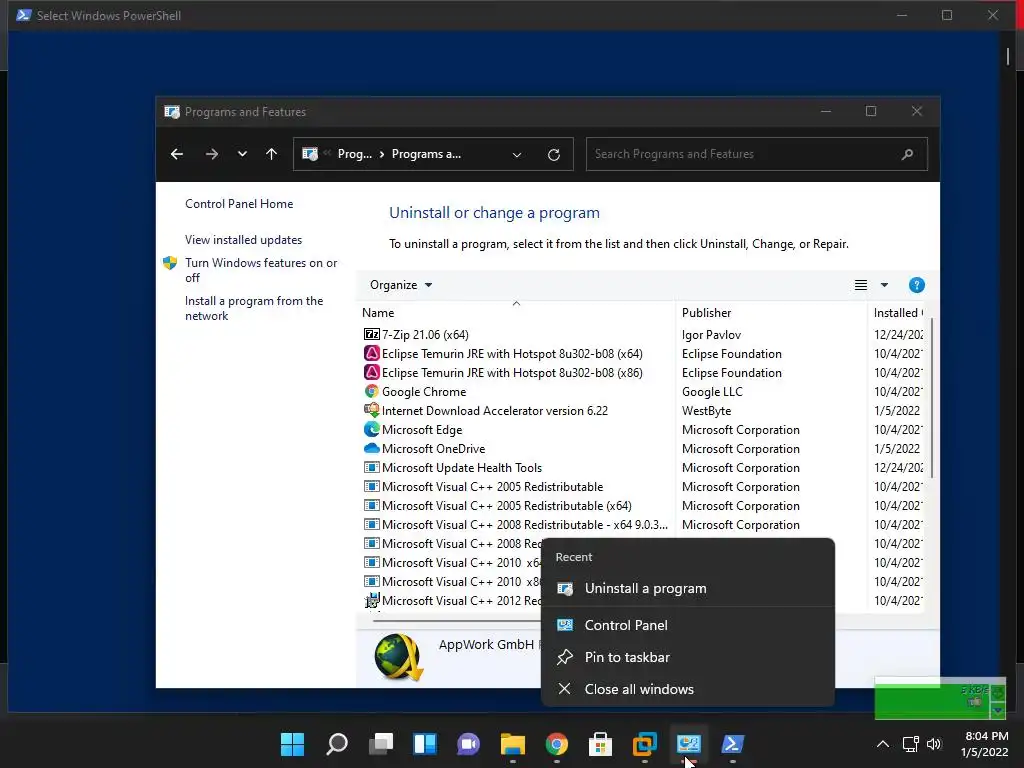Image resolution: width=1024 pixels, height=768 pixels.
Task: Go up one level with the Up arrow
Action: 272,154
